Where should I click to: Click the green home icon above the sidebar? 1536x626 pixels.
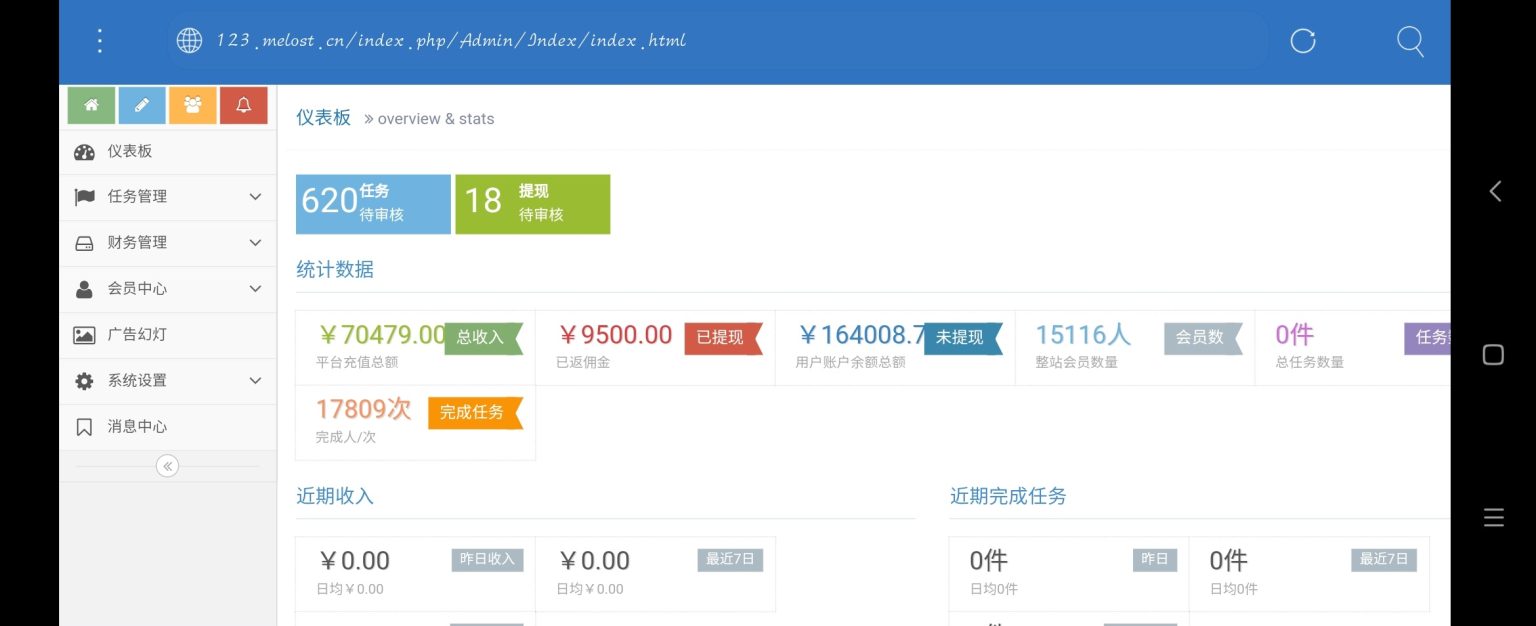point(91,104)
